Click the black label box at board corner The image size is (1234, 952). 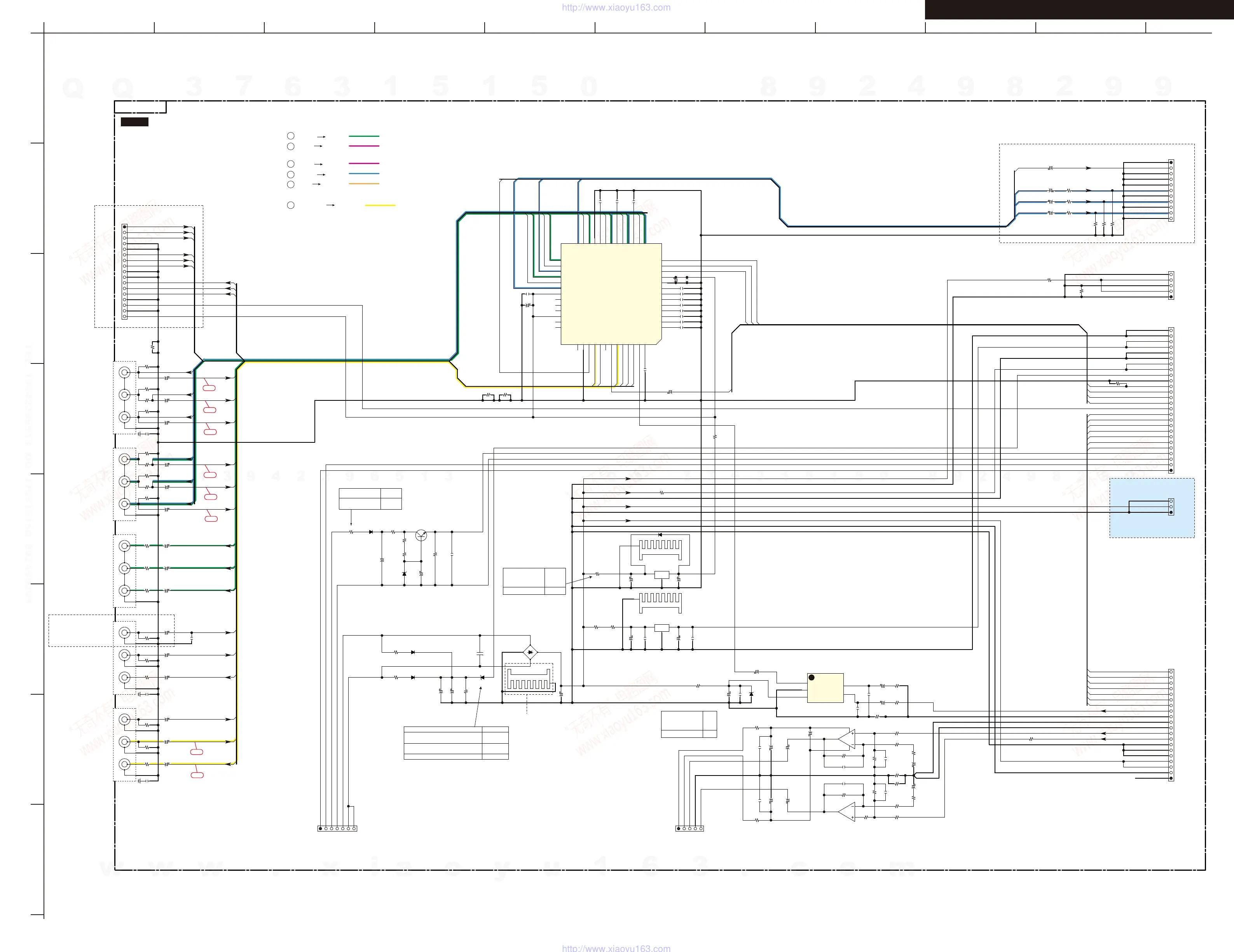pyautogui.click(x=134, y=121)
